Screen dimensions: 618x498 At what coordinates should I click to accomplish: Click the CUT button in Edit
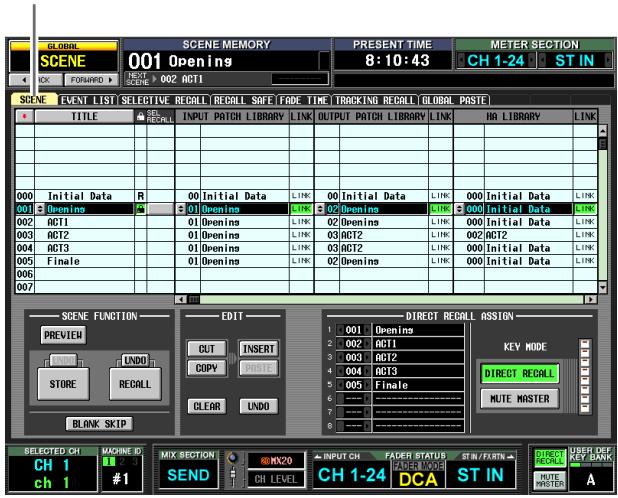207,349
